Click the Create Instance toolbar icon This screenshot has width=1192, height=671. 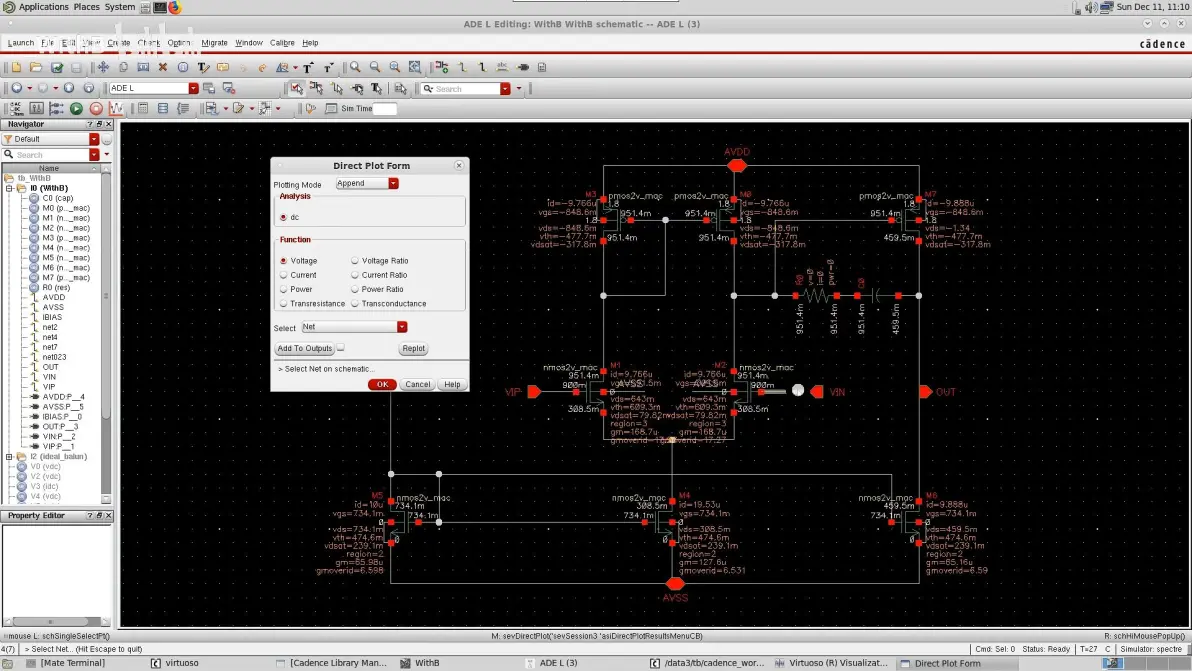pyautogui.click(x=442, y=68)
